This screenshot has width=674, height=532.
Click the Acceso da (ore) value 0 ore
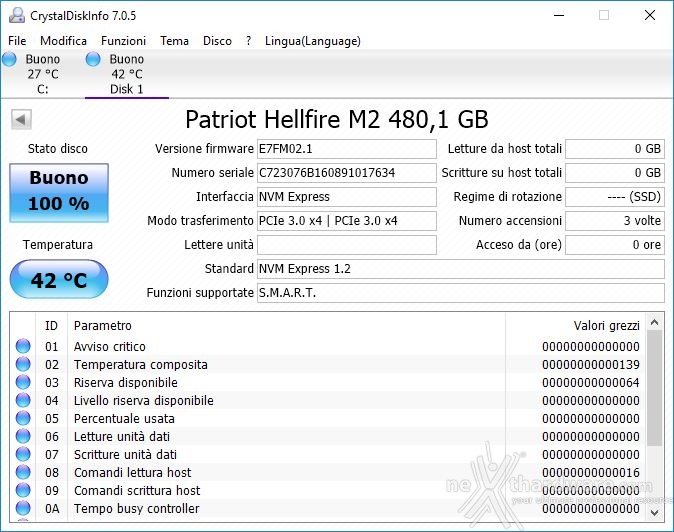(615, 245)
